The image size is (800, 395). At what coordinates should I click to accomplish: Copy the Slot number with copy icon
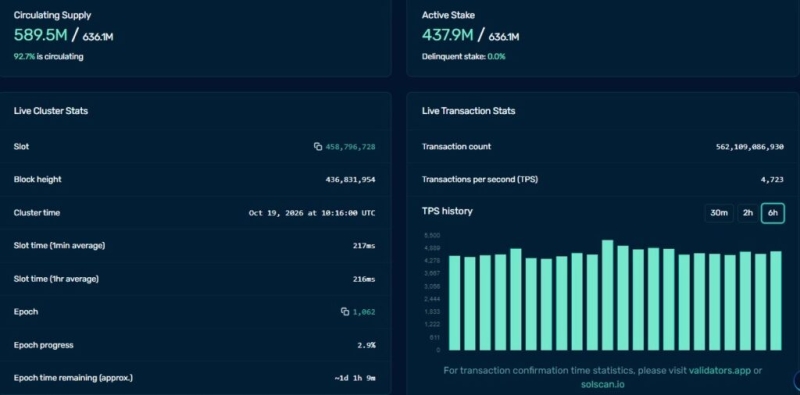point(318,146)
